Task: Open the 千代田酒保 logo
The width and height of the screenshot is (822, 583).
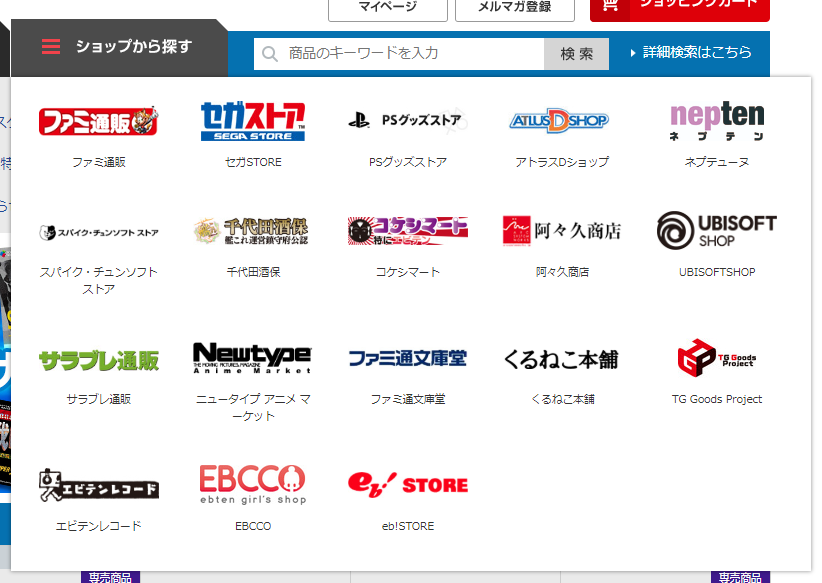Action: (251, 231)
